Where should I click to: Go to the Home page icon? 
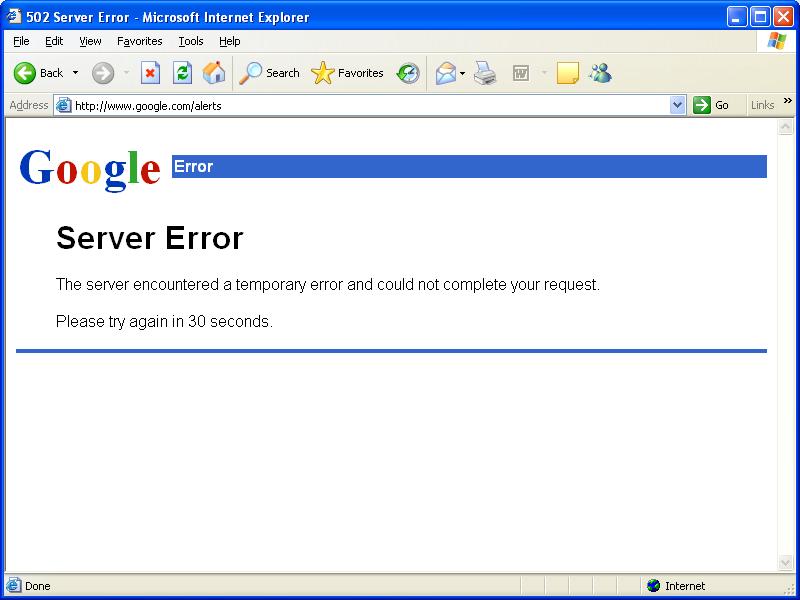tap(214, 73)
